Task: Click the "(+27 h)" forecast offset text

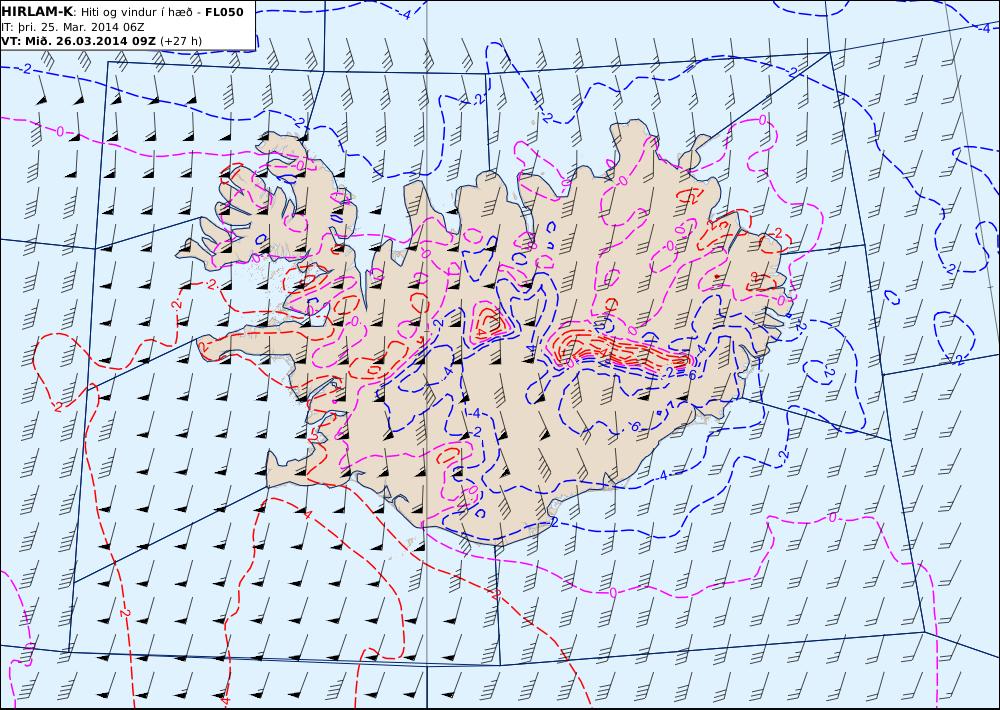Action: pyautogui.click(x=180, y=41)
